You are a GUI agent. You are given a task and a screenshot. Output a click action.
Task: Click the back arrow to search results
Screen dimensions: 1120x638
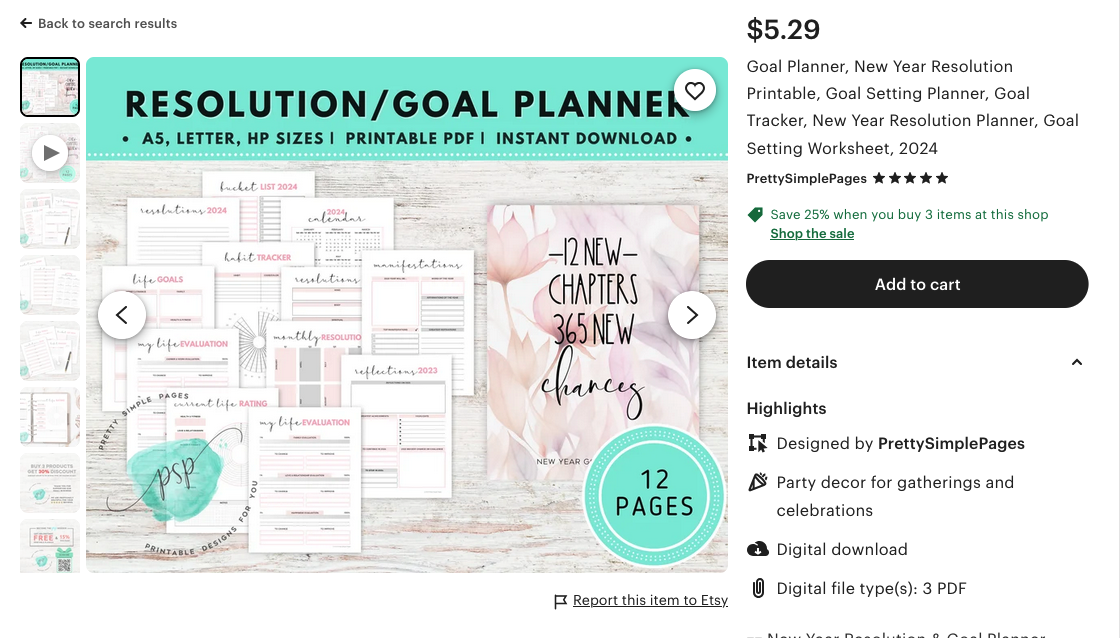[x=26, y=24]
